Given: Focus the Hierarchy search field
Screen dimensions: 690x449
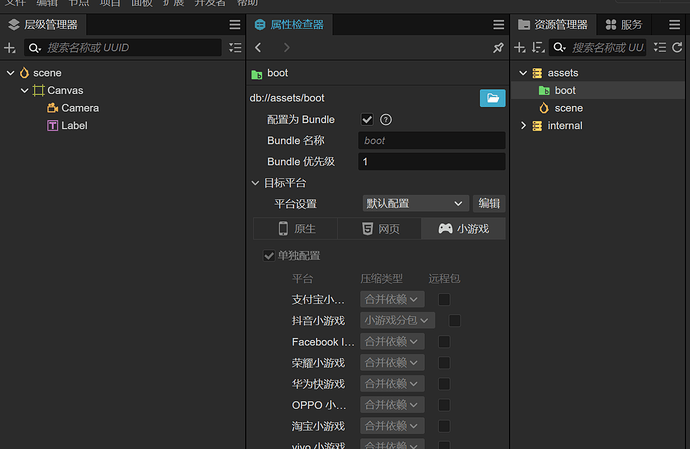Looking at the screenshot, I should coord(123,48).
